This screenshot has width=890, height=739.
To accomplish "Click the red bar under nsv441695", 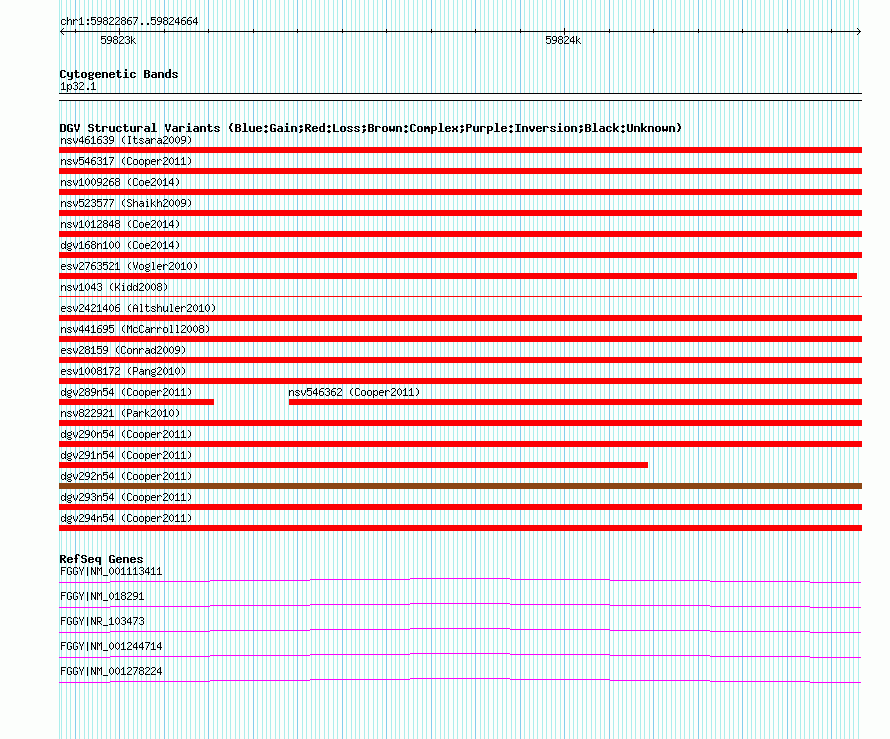I will tap(460, 339).
